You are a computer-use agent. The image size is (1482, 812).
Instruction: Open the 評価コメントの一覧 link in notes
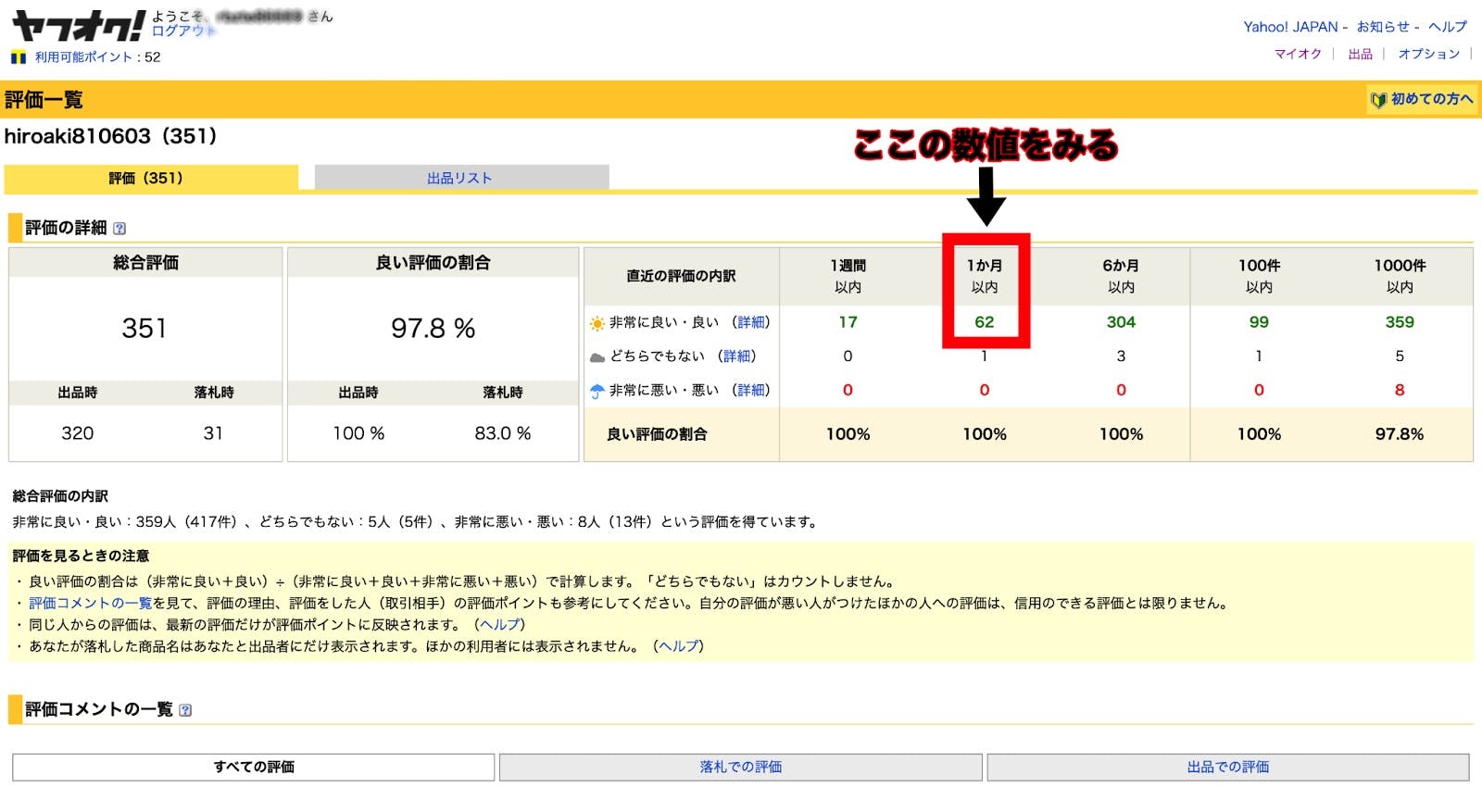point(90,603)
